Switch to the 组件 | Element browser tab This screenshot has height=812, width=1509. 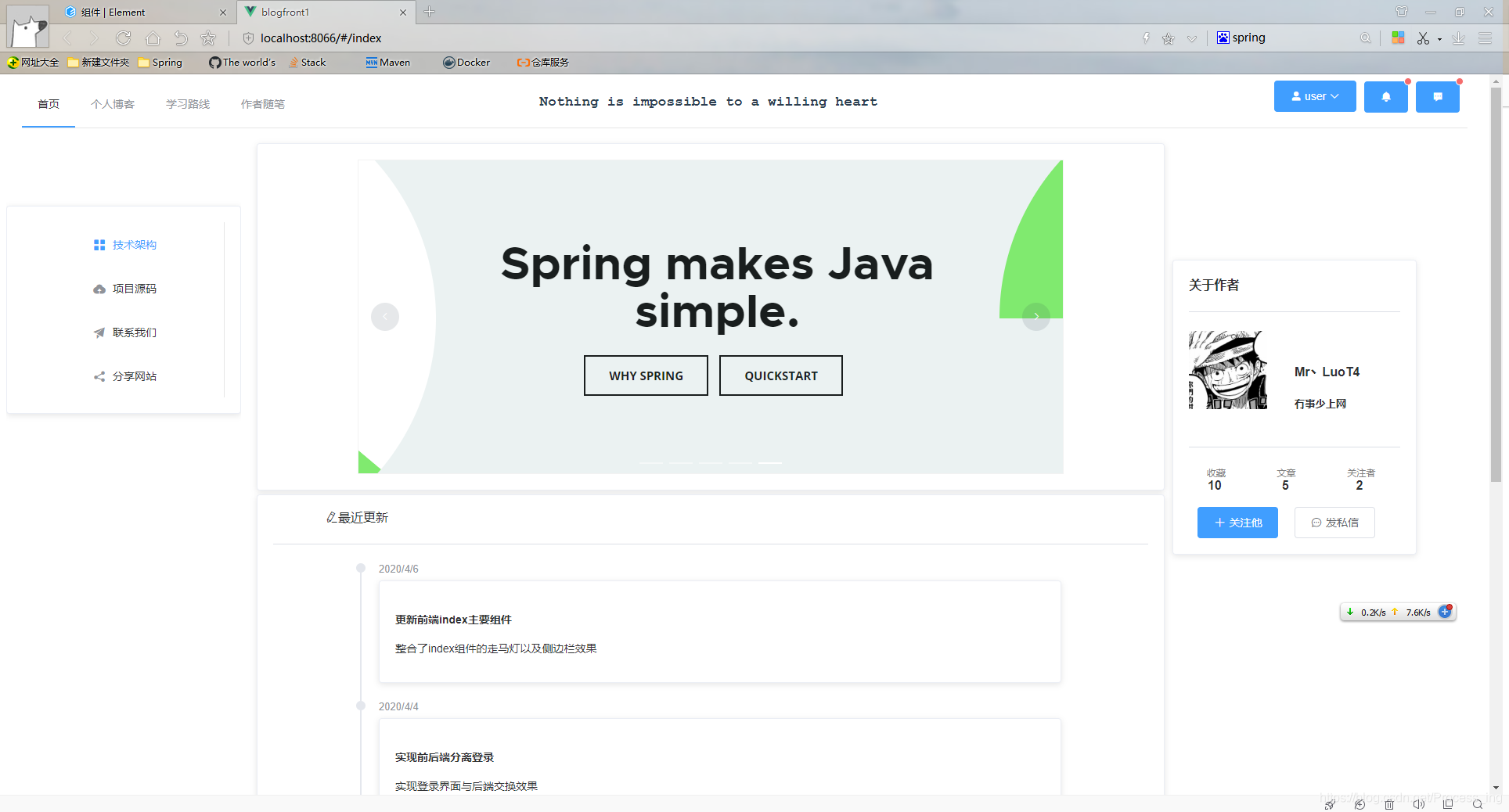[x=145, y=12]
